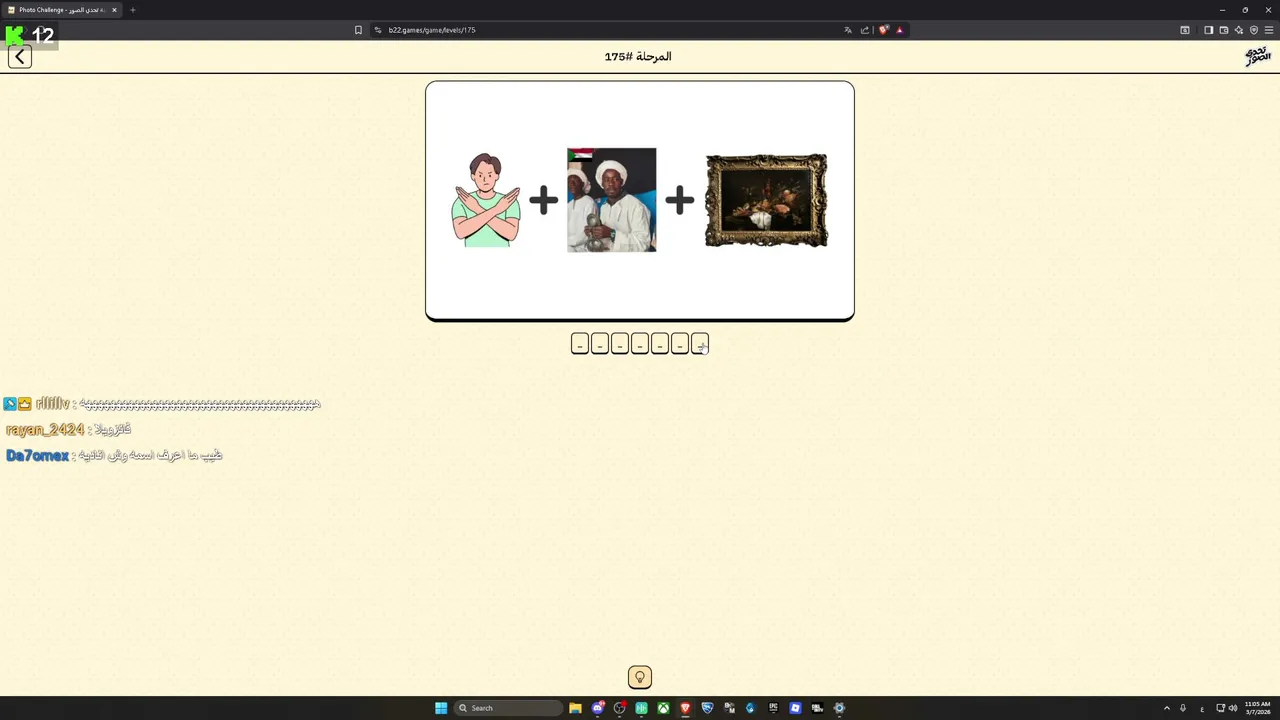Screen dimensions: 1280x720
Task: Select the Photo Challenge browser tab
Action: click(x=62, y=10)
